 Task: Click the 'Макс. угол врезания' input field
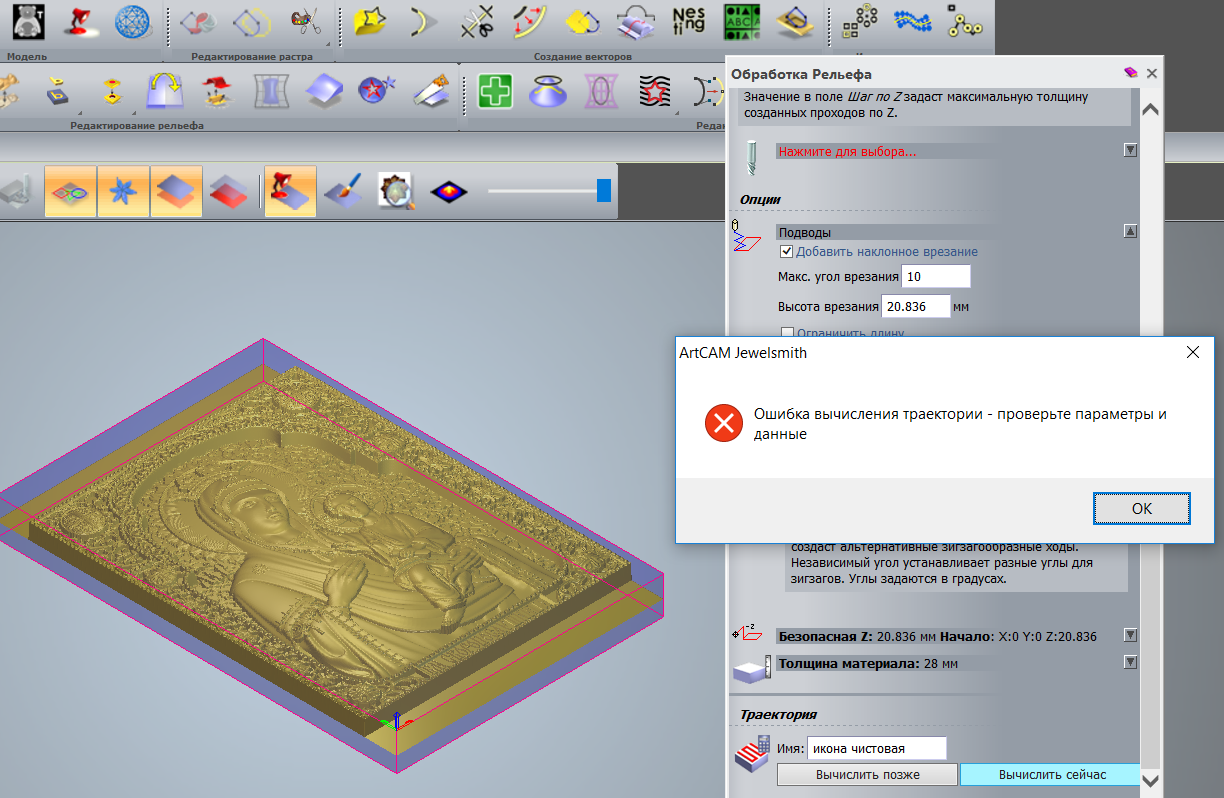coord(936,276)
